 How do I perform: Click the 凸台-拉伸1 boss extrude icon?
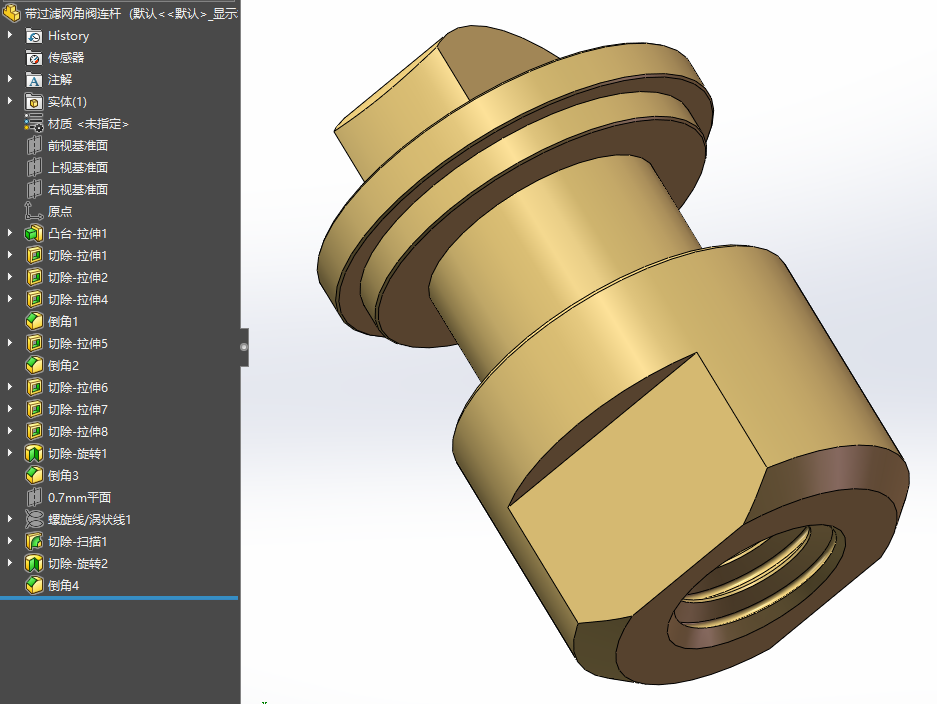point(34,234)
